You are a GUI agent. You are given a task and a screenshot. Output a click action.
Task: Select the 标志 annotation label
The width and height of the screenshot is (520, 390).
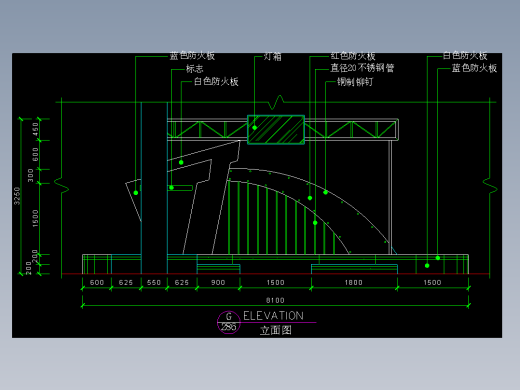click(x=195, y=69)
